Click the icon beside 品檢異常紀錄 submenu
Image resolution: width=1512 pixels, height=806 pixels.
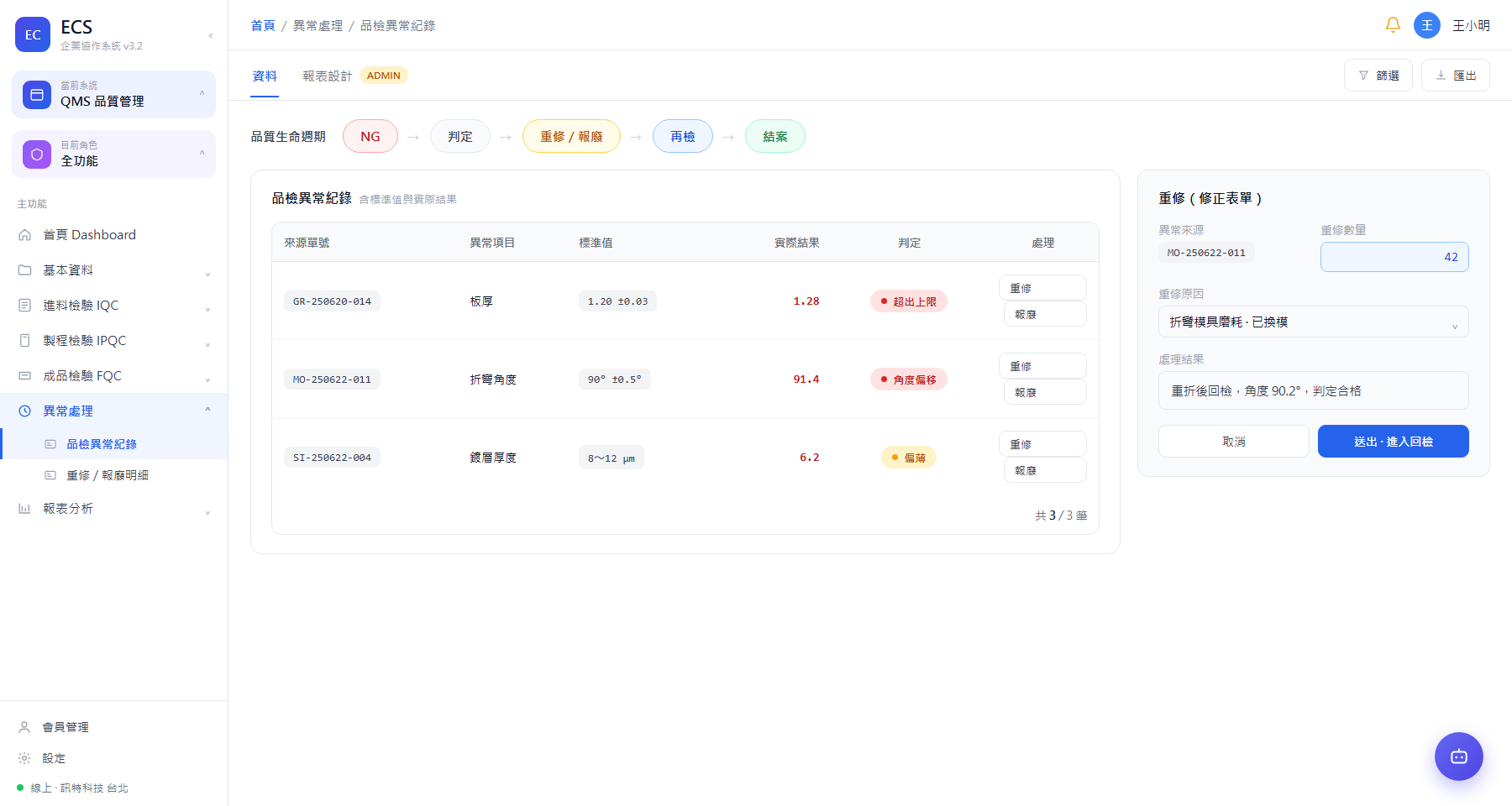(50, 444)
